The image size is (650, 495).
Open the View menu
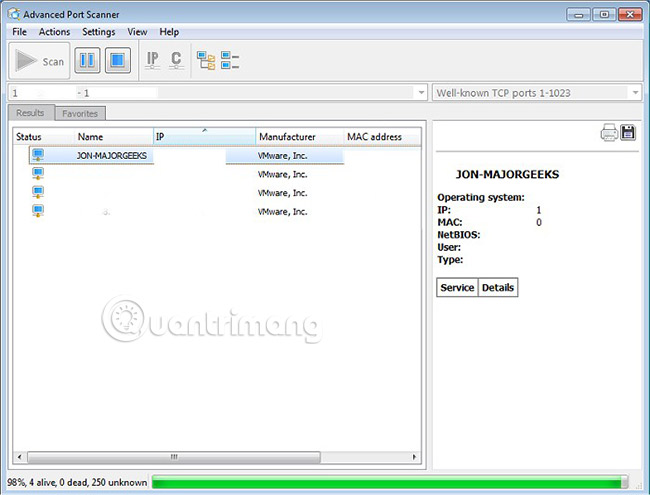tap(137, 32)
